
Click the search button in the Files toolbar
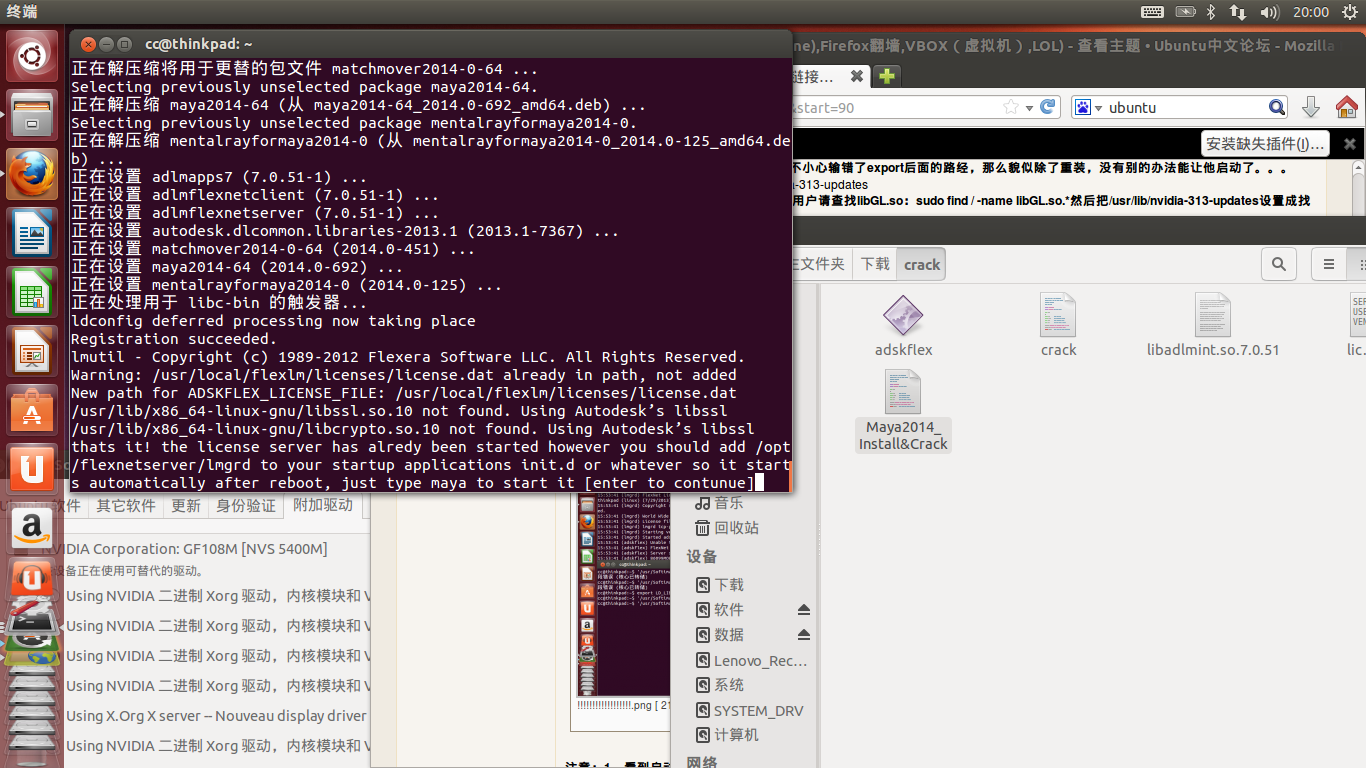(x=1279, y=264)
